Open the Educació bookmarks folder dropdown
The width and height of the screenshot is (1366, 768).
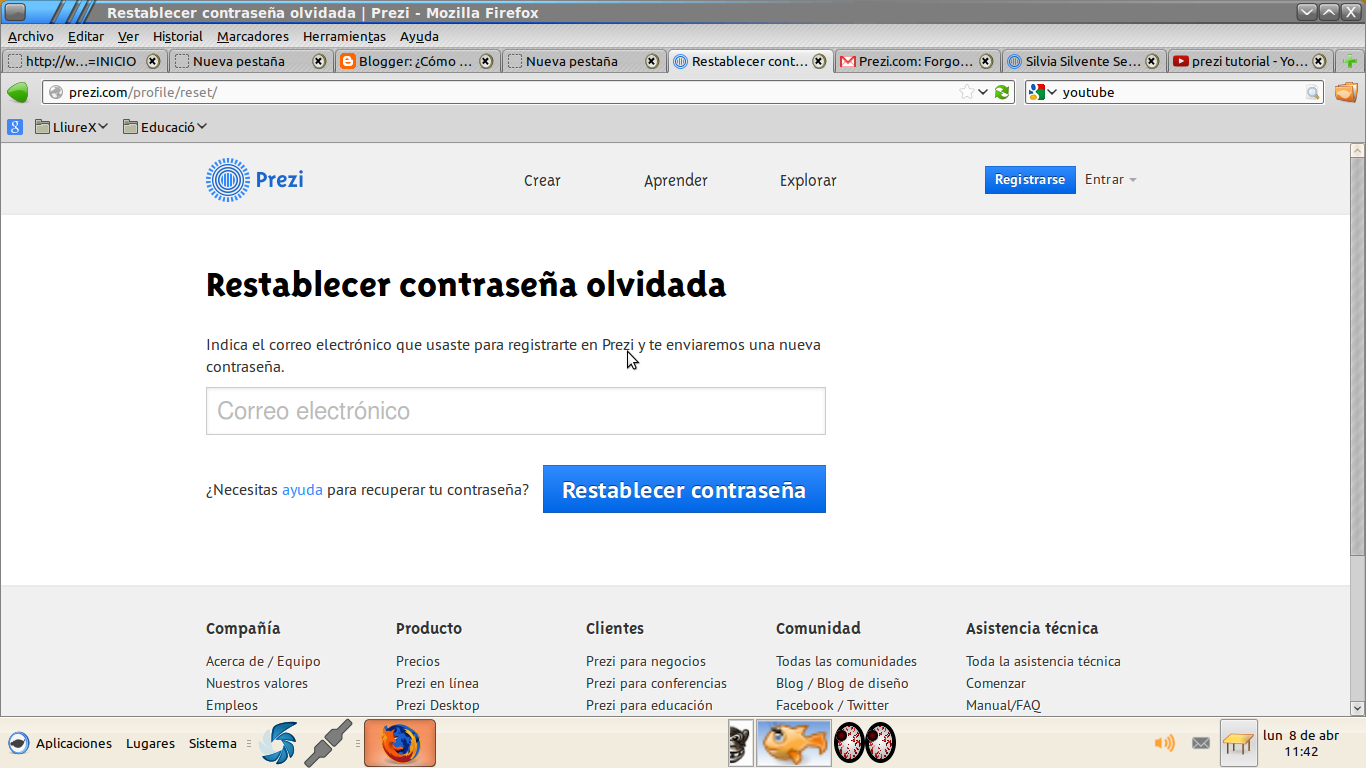[166, 127]
